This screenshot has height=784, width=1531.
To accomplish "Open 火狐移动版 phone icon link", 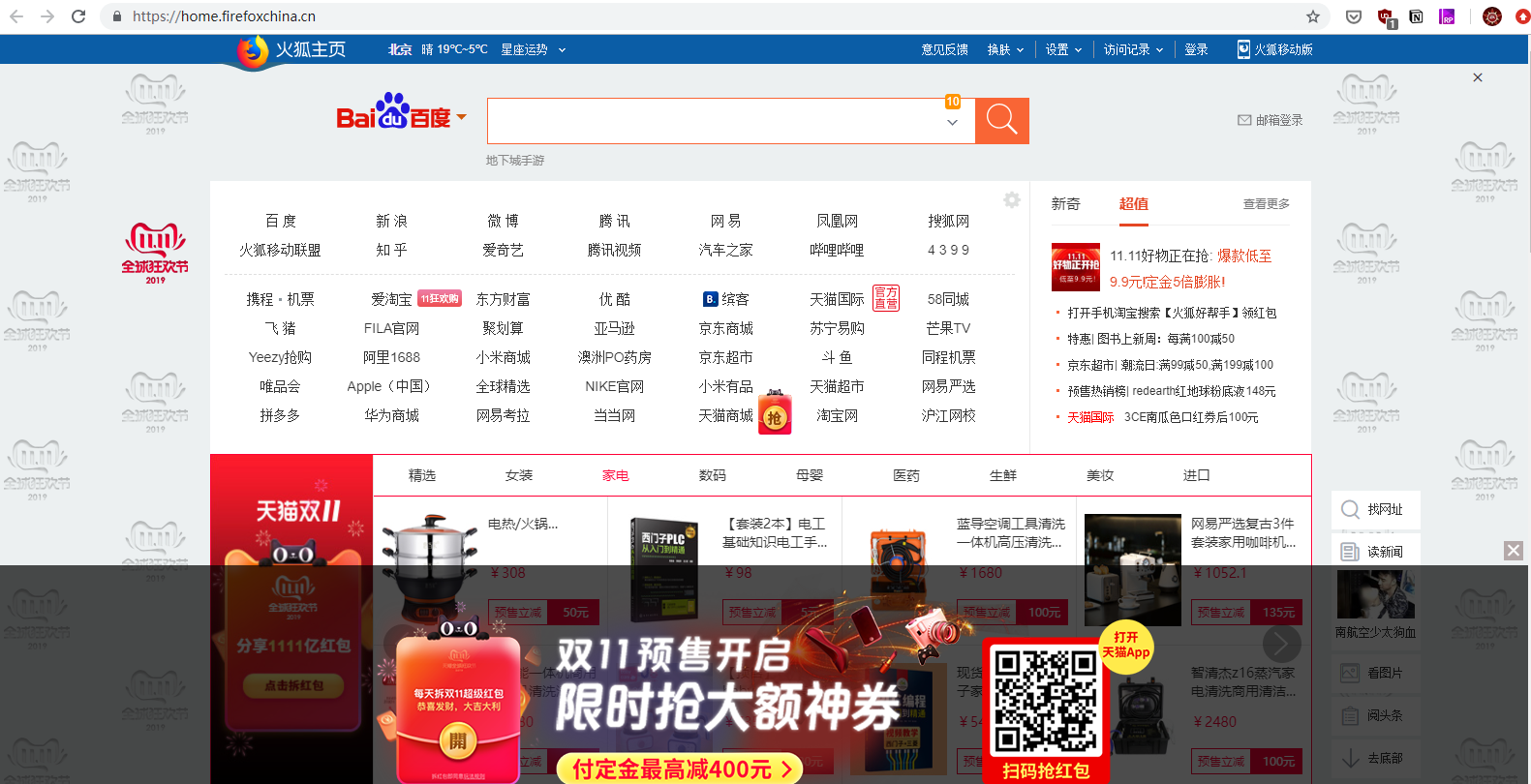I will [x=1243, y=49].
